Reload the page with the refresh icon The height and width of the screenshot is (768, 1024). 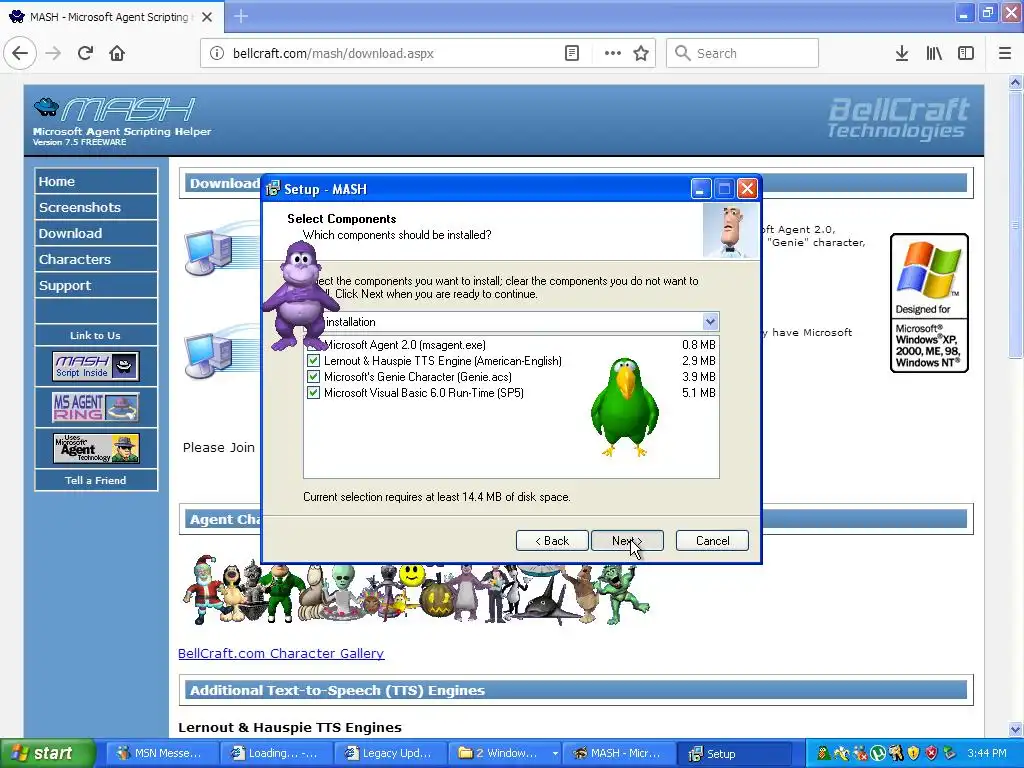point(85,53)
